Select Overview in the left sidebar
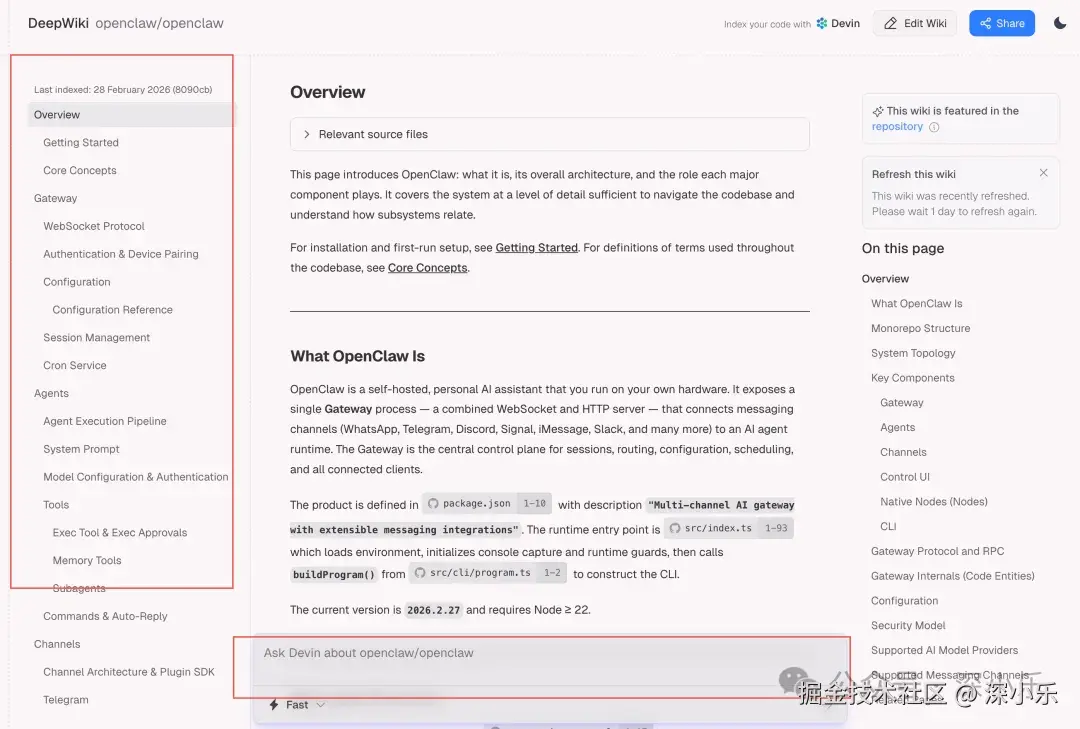Image resolution: width=1080 pixels, height=729 pixels. pos(131,114)
